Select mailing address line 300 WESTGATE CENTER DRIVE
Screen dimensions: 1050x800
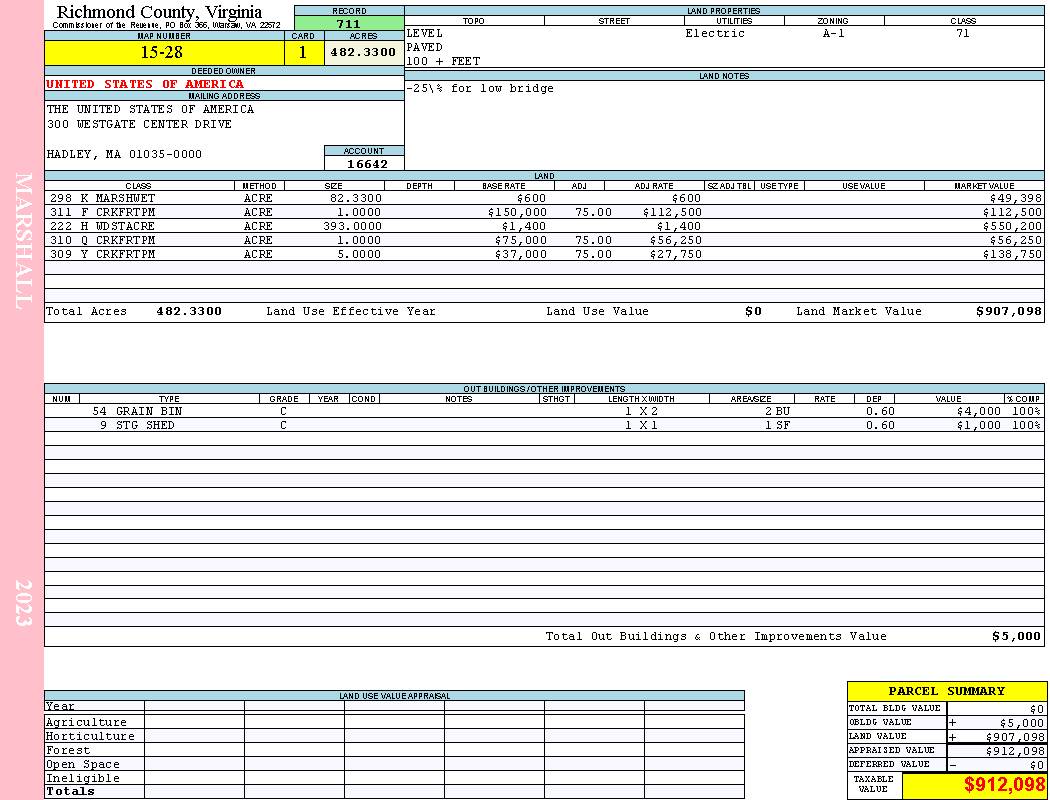click(139, 125)
